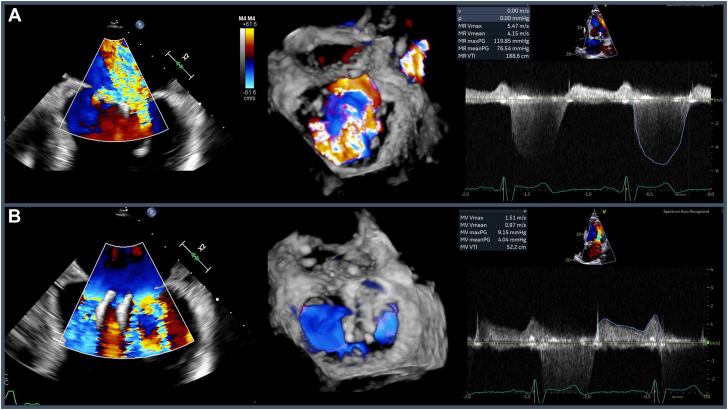Select the MV Vmax measurement row
Screen dimensions: 728x410
(493, 217)
